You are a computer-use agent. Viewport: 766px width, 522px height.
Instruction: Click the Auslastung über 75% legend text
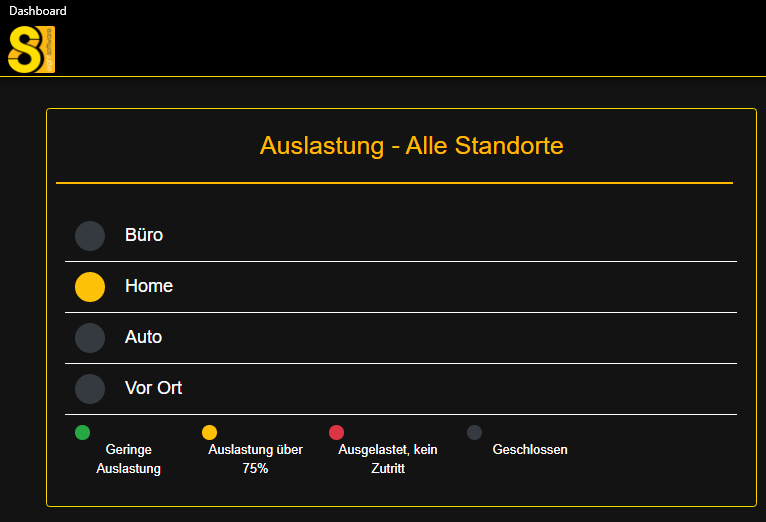tap(255, 459)
